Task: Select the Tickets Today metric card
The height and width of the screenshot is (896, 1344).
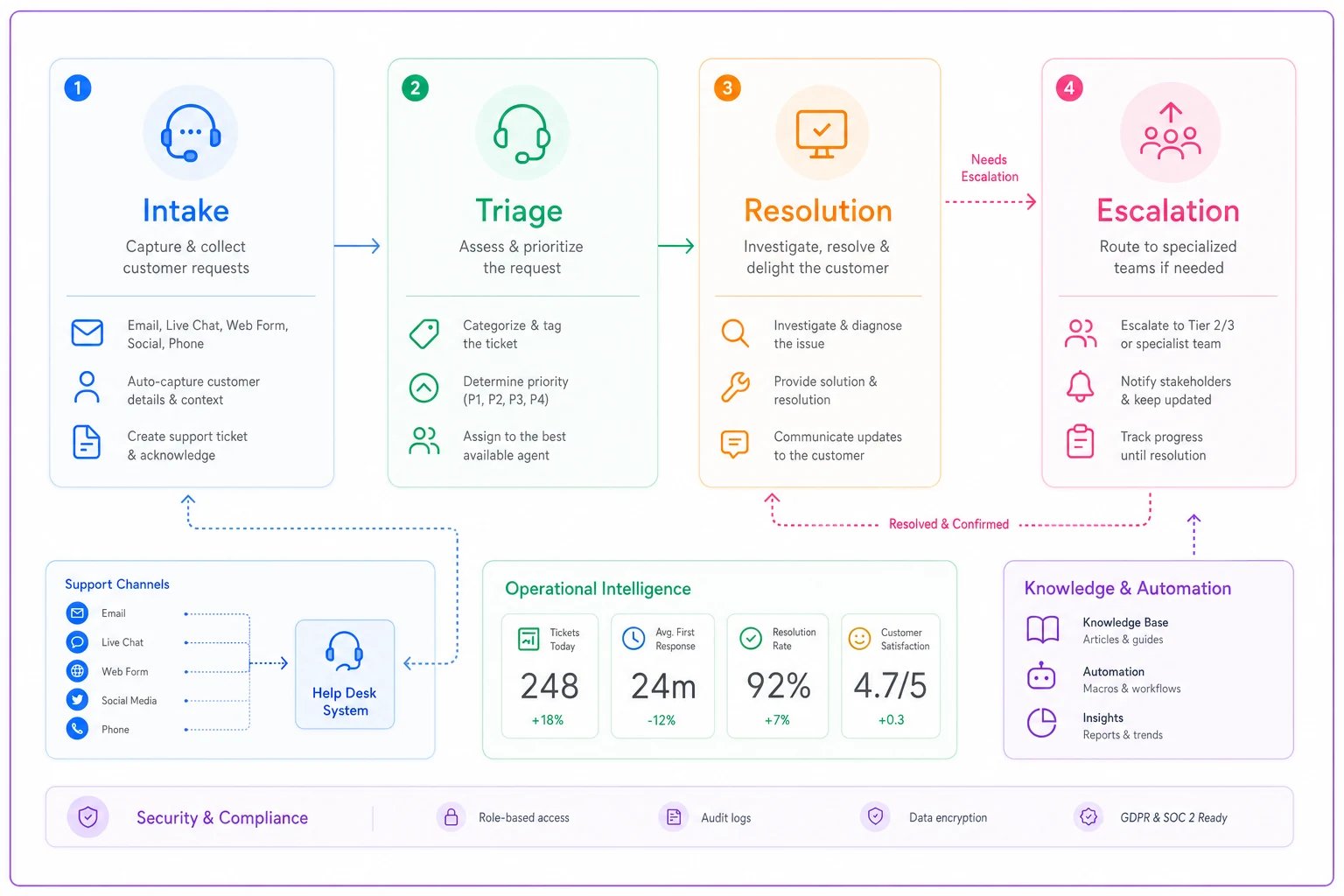Action: (x=550, y=676)
